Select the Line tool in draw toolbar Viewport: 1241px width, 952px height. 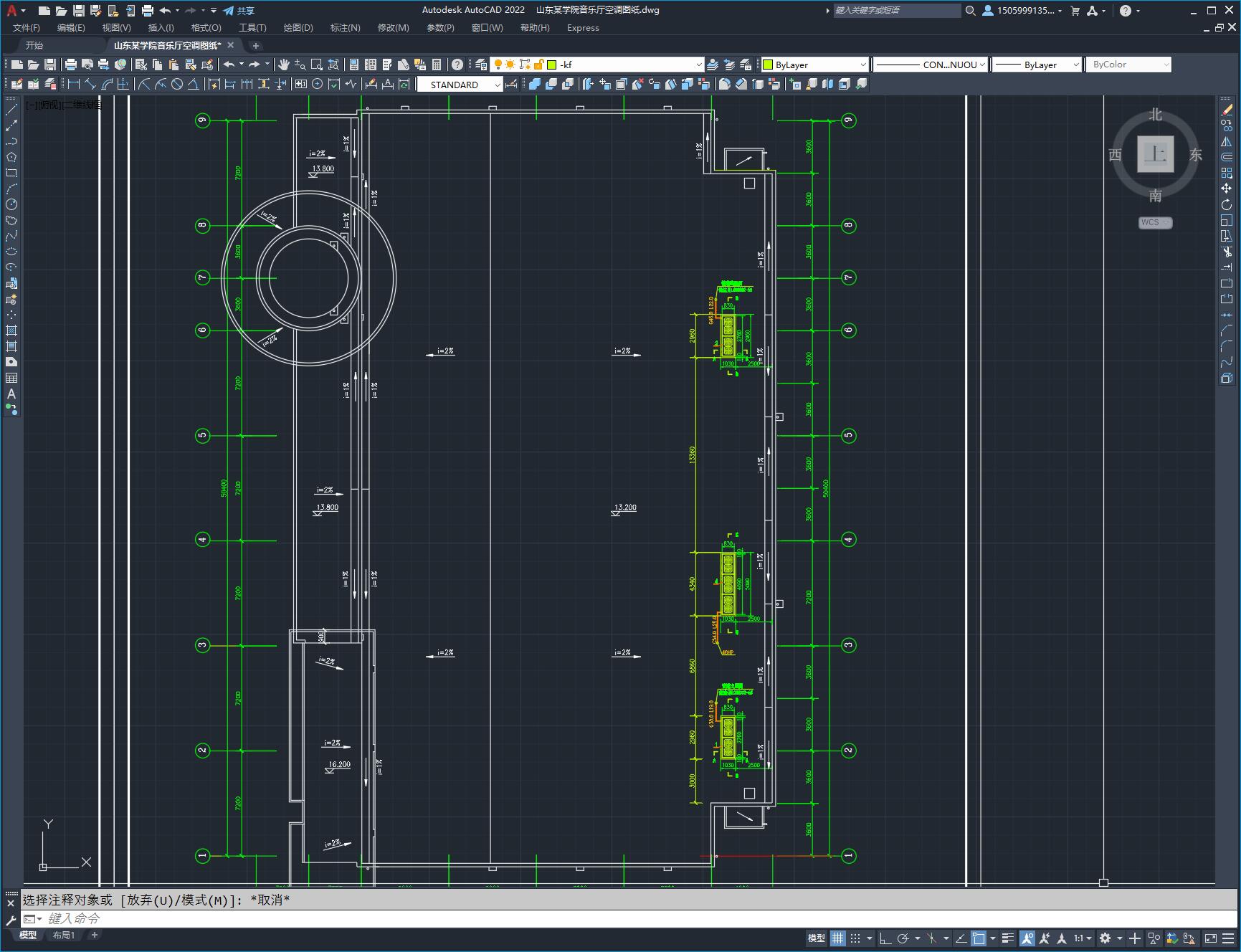click(11, 110)
